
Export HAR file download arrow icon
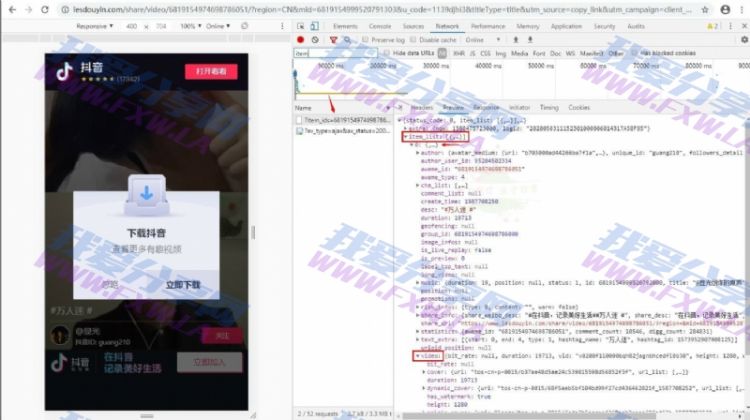point(530,40)
